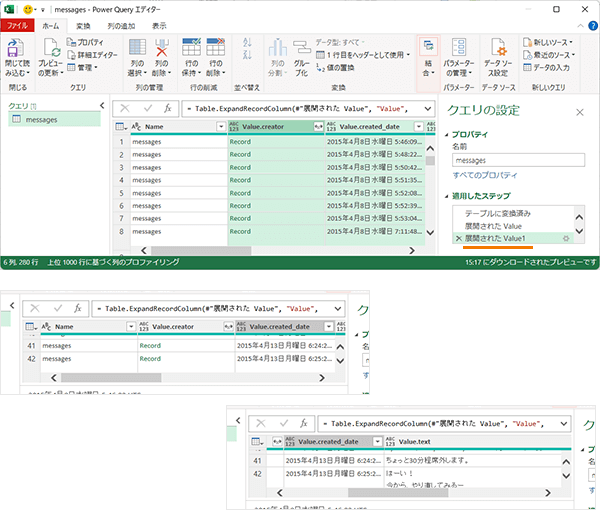Open the gear settings for 展開された Value1

[x=566, y=238]
